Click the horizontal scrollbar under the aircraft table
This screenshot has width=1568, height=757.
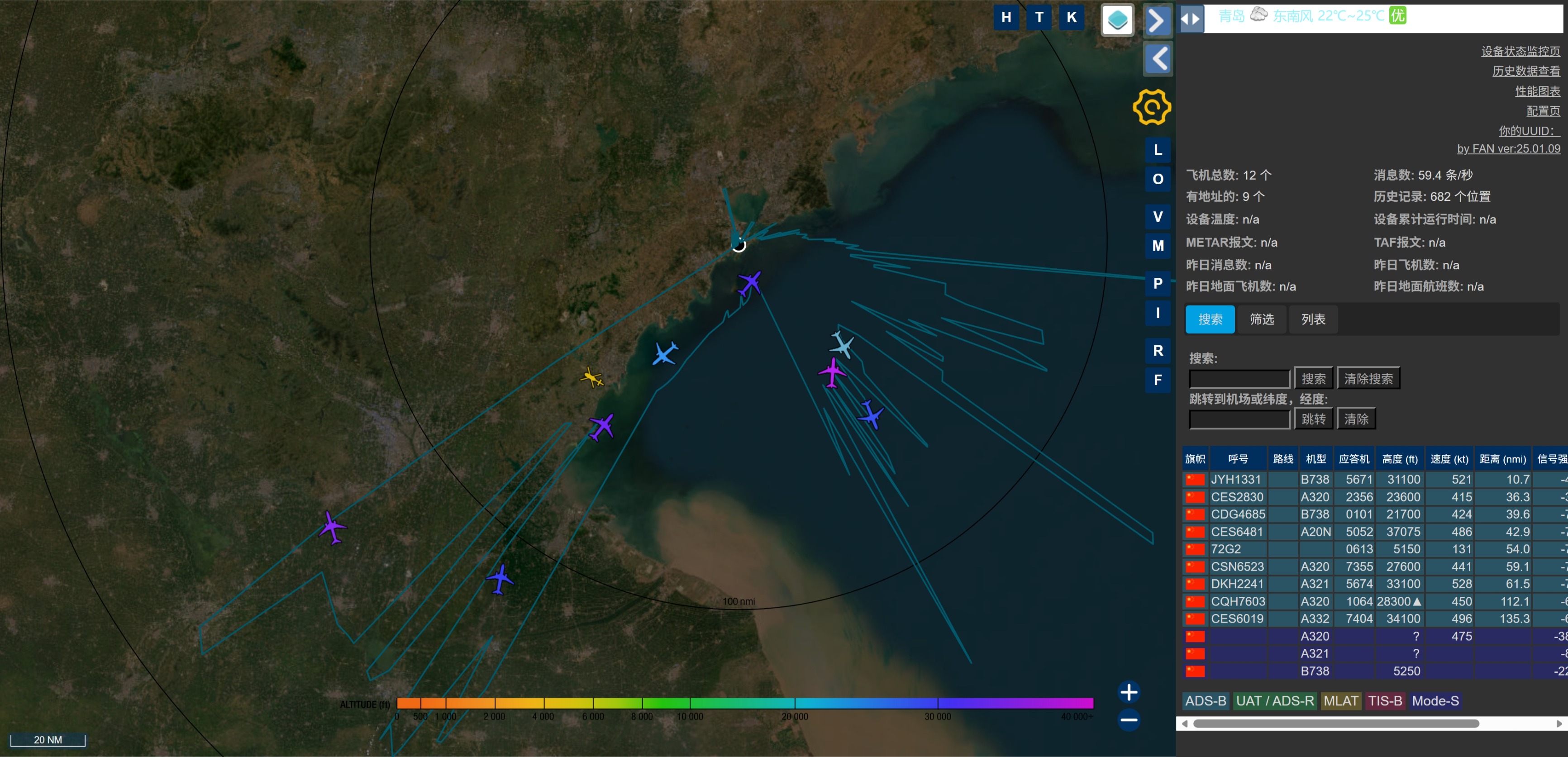pos(1336,724)
